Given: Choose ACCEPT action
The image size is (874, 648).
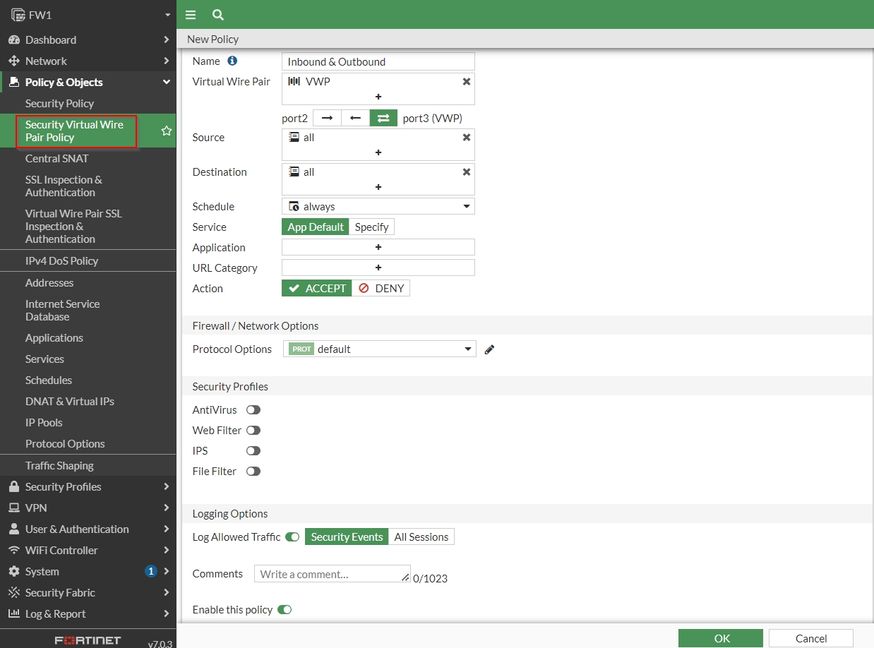Looking at the screenshot, I should [317, 288].
